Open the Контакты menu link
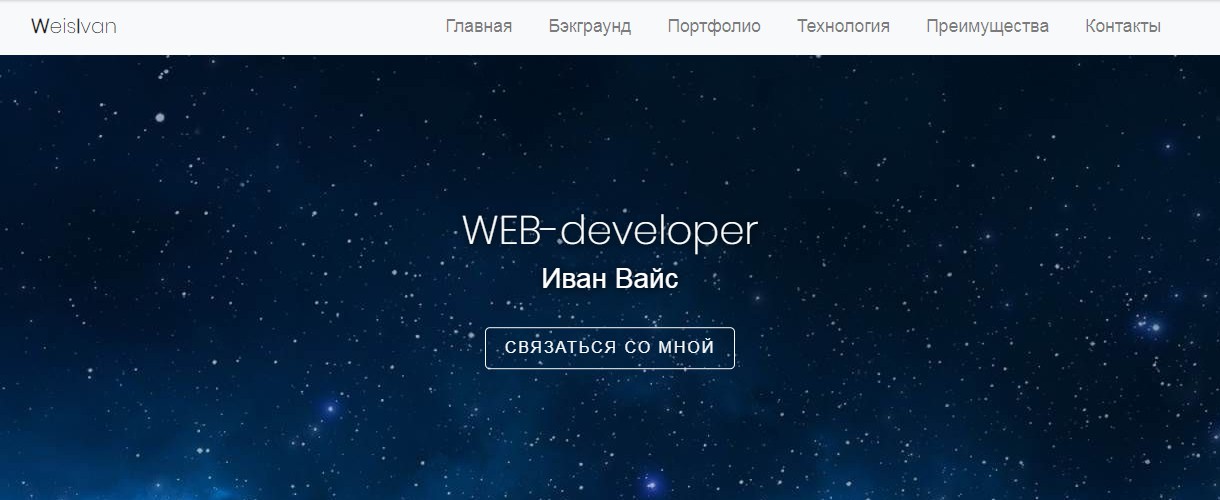The width and height of the screenshot is (1220, 500). (1123, 27)
